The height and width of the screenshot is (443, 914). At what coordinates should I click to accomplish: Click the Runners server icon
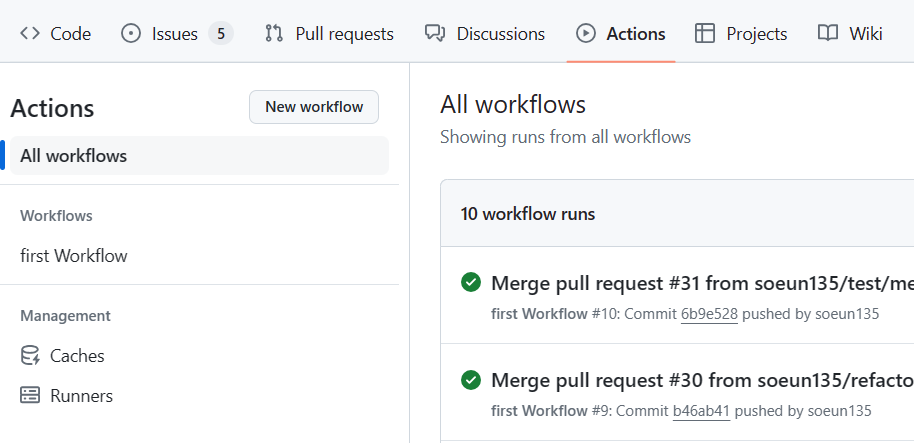(x=30, y=396)
